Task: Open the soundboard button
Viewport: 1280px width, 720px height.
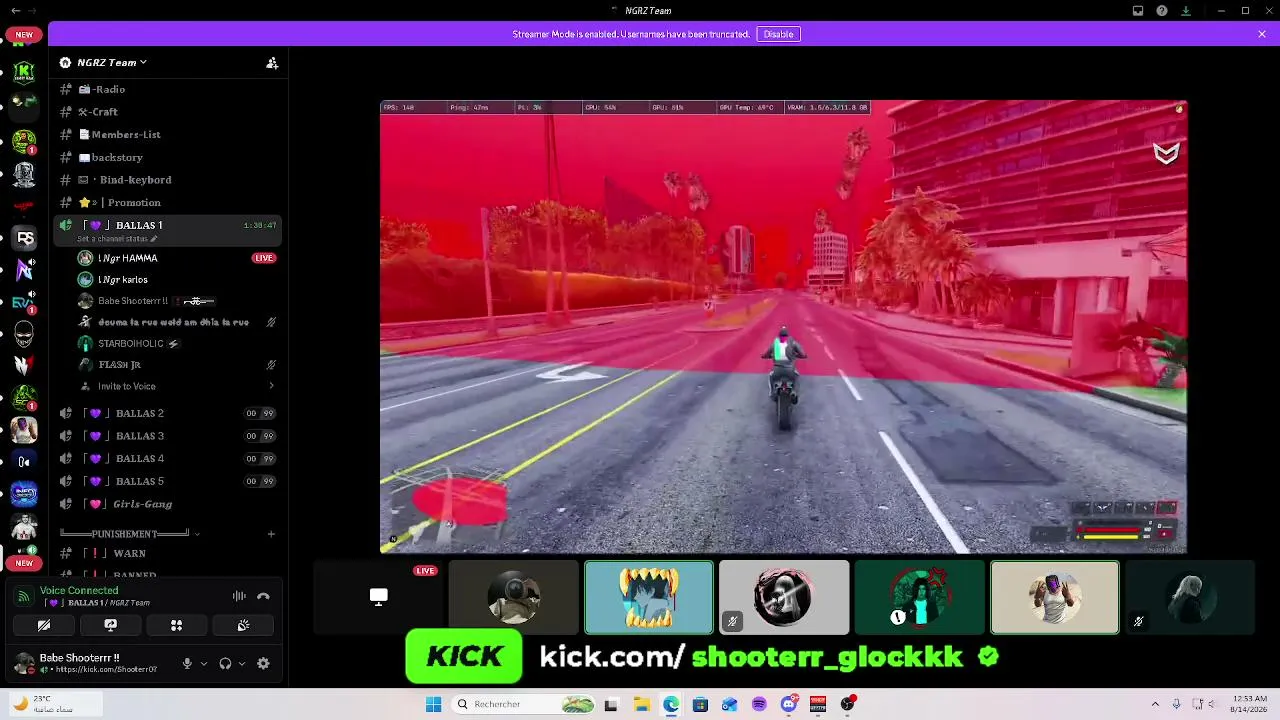Action: (x=243, y=625)
